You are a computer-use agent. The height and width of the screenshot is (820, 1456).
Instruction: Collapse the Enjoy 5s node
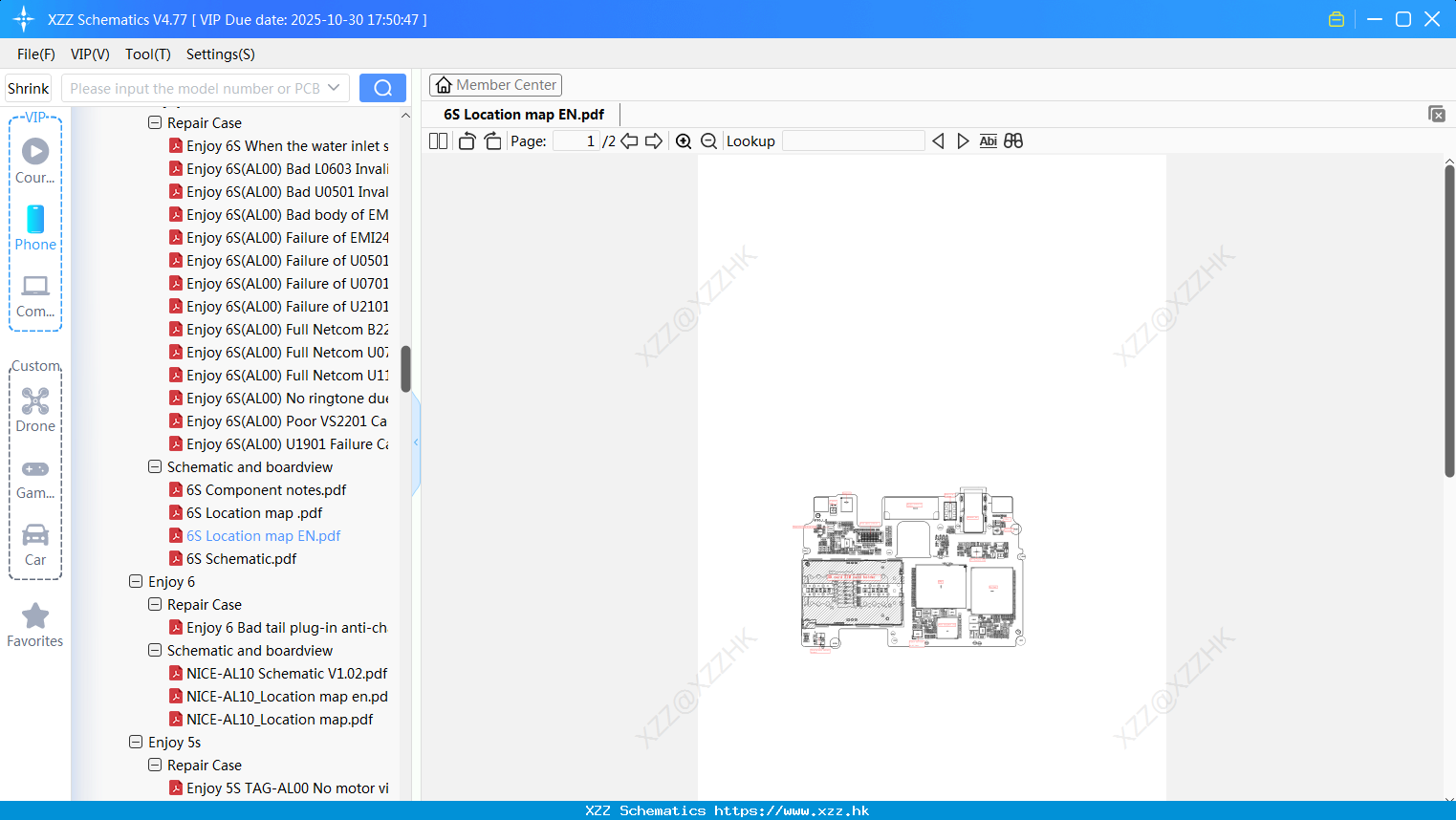[136, 743]
